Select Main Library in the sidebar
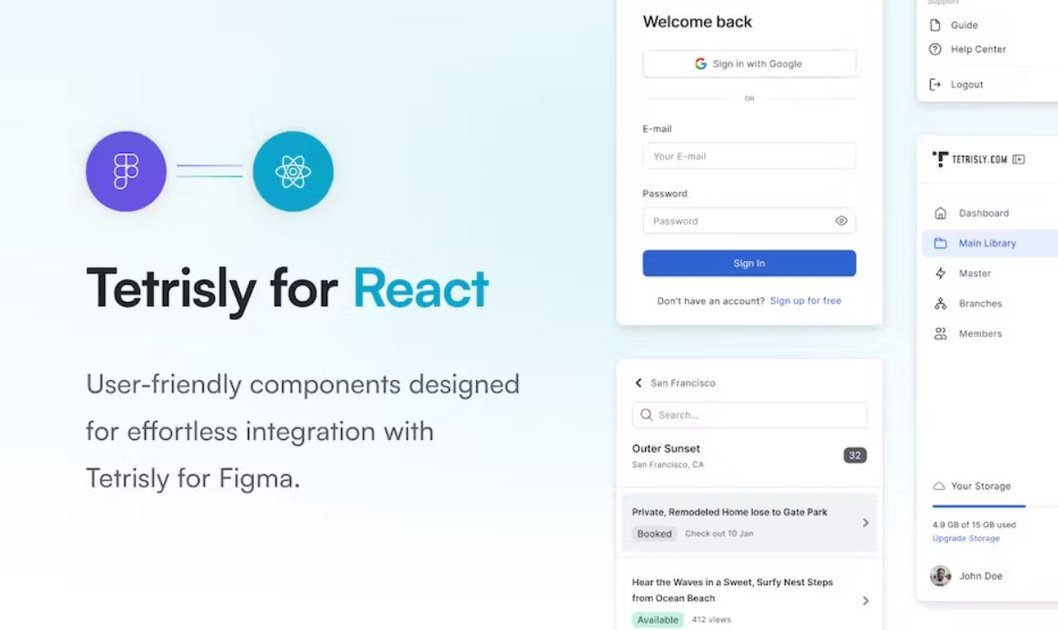Image resolution: width=1058 pixels, height=630 pixels. (987, 243)
